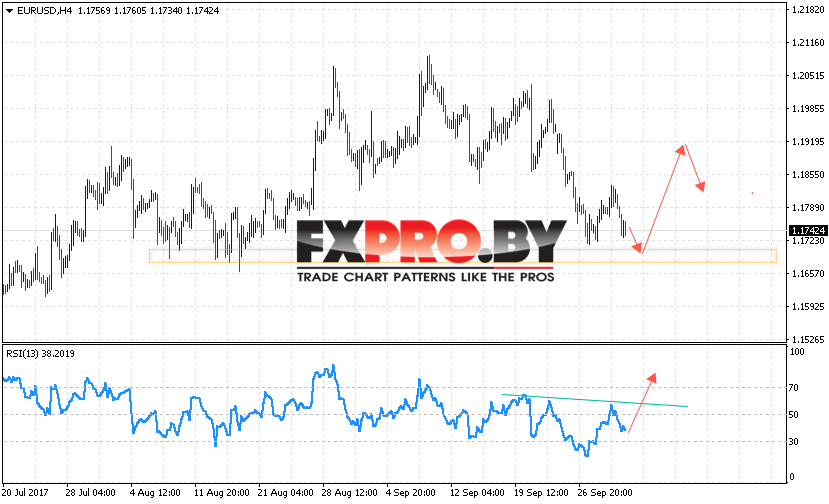Click the RSI(13) 38.2019 indicator label

[x=40, y=354]
